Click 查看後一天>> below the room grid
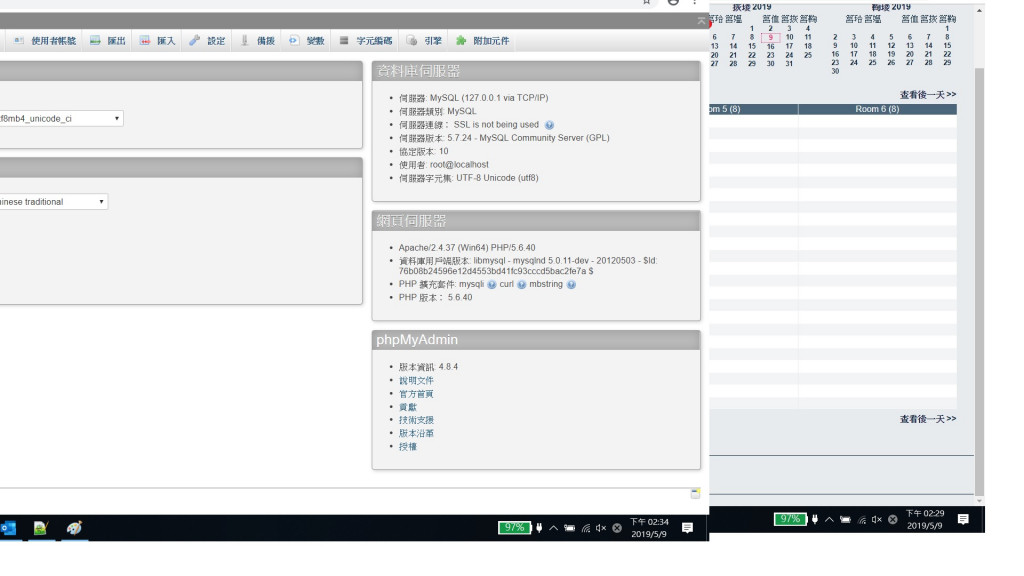 927,419
